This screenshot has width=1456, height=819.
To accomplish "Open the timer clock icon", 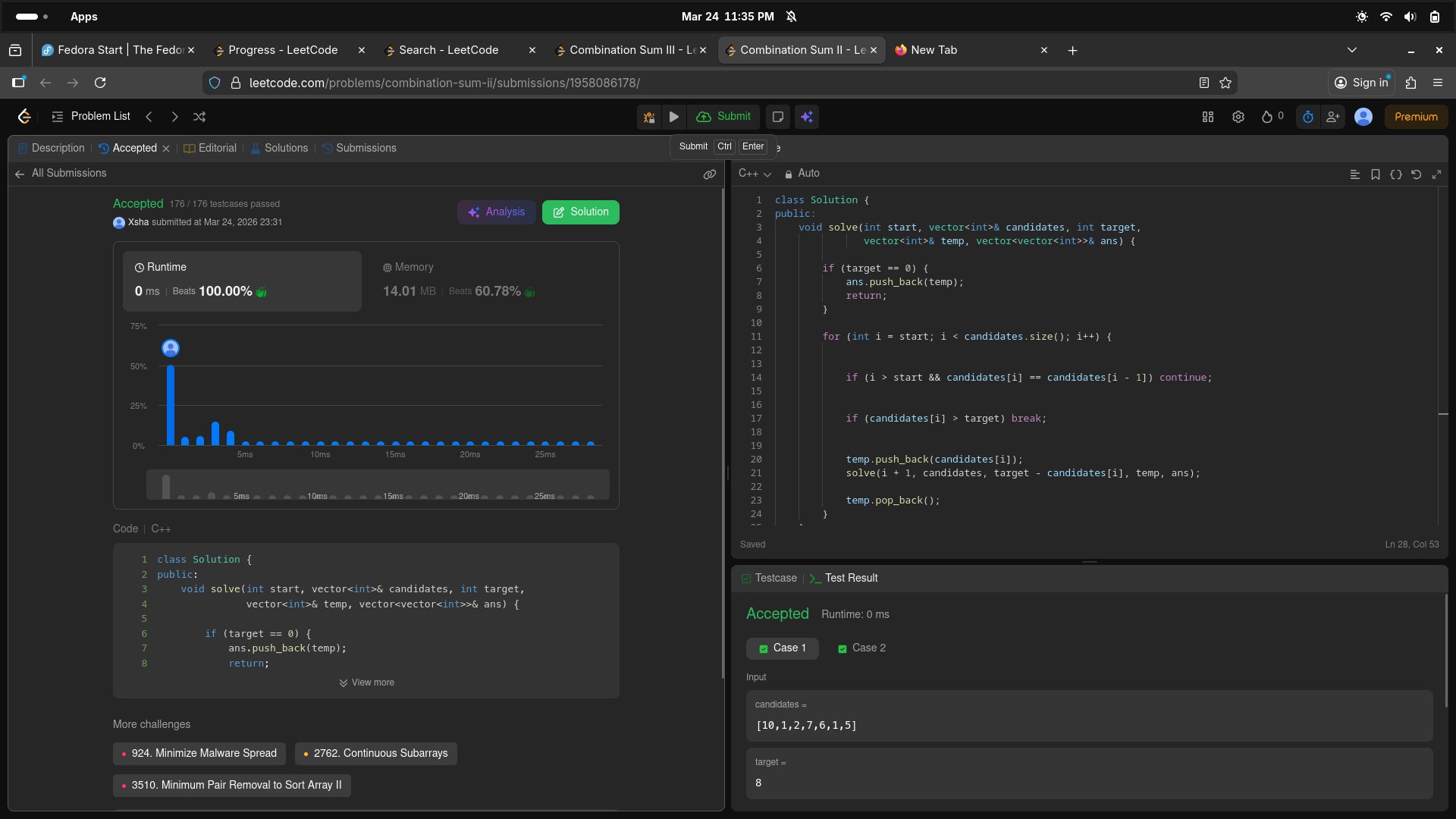I will click(x=1307, y=117).
